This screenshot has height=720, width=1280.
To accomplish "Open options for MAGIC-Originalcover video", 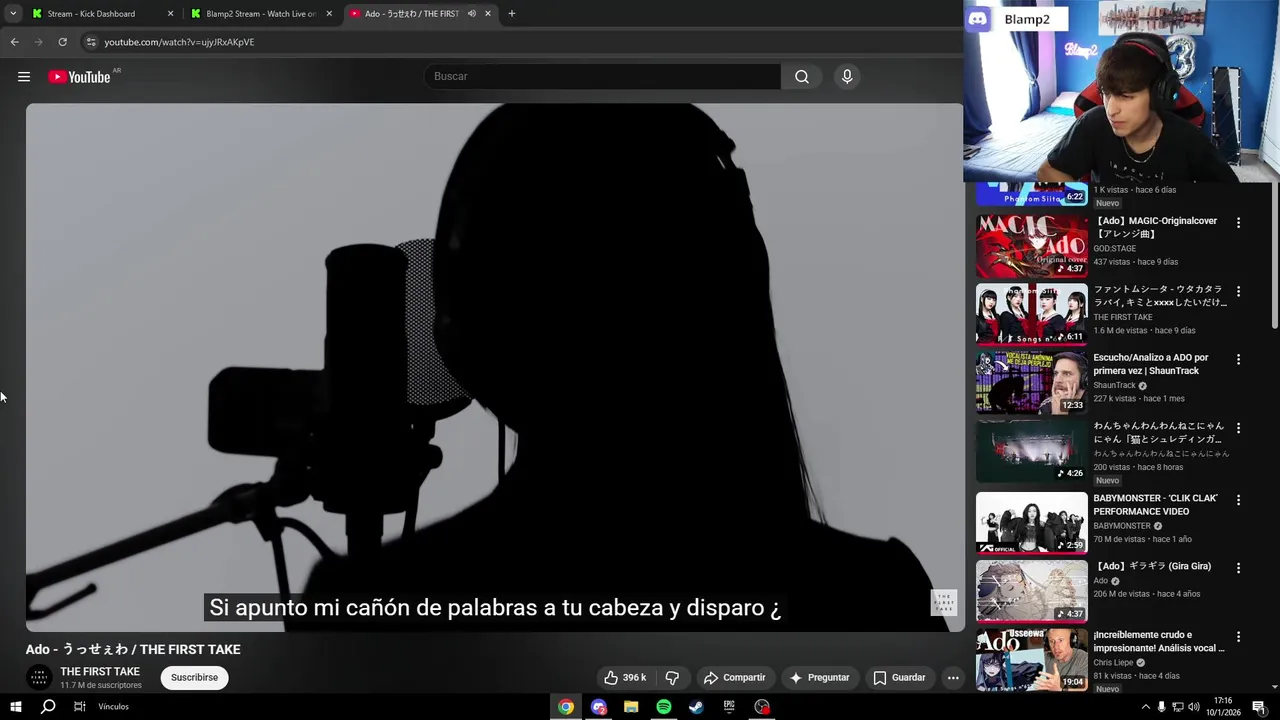I will pos(1238,223).
